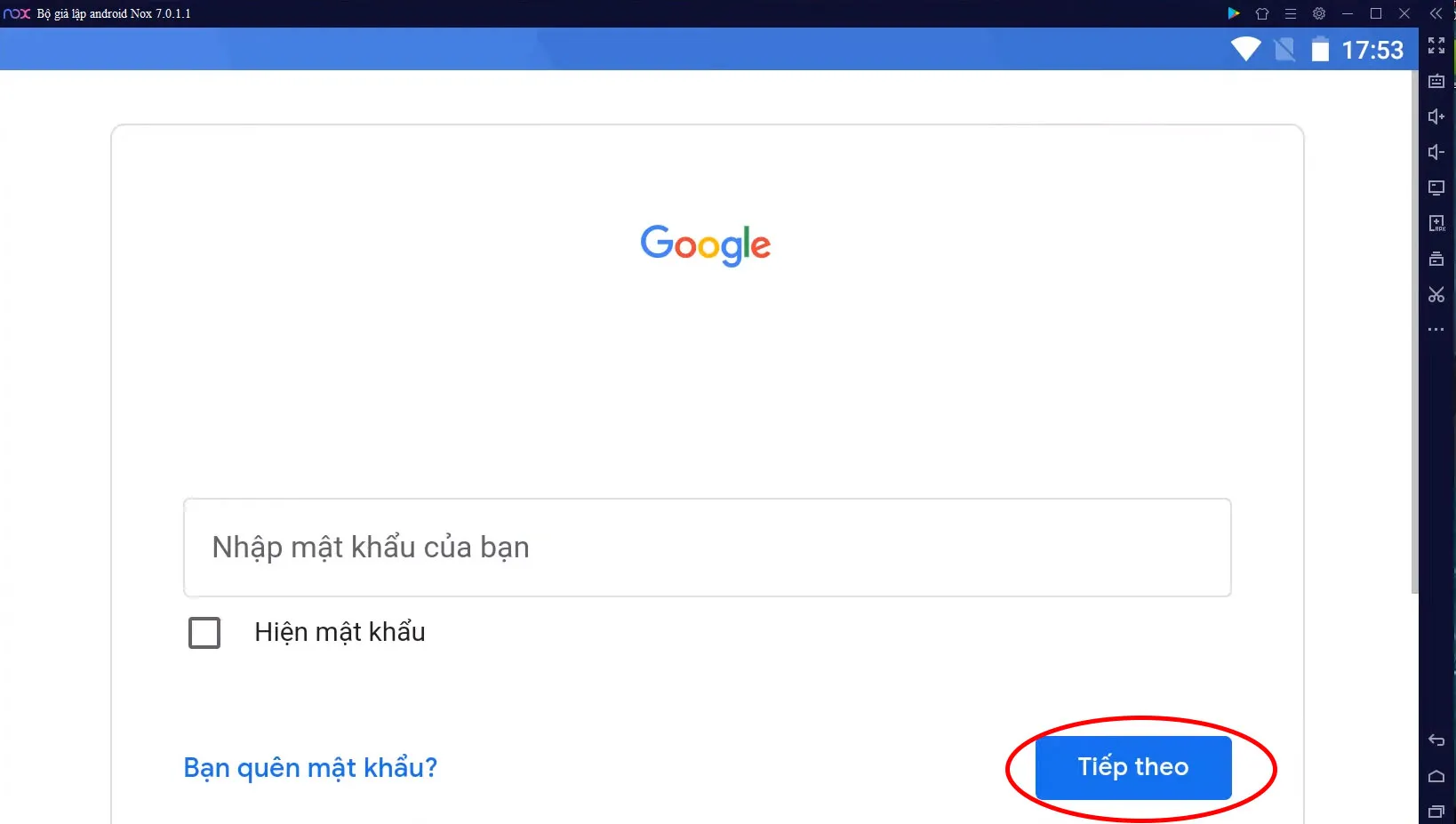Check the battery status indicator
Screen dimensions: 1456x824
[1321, 50]
